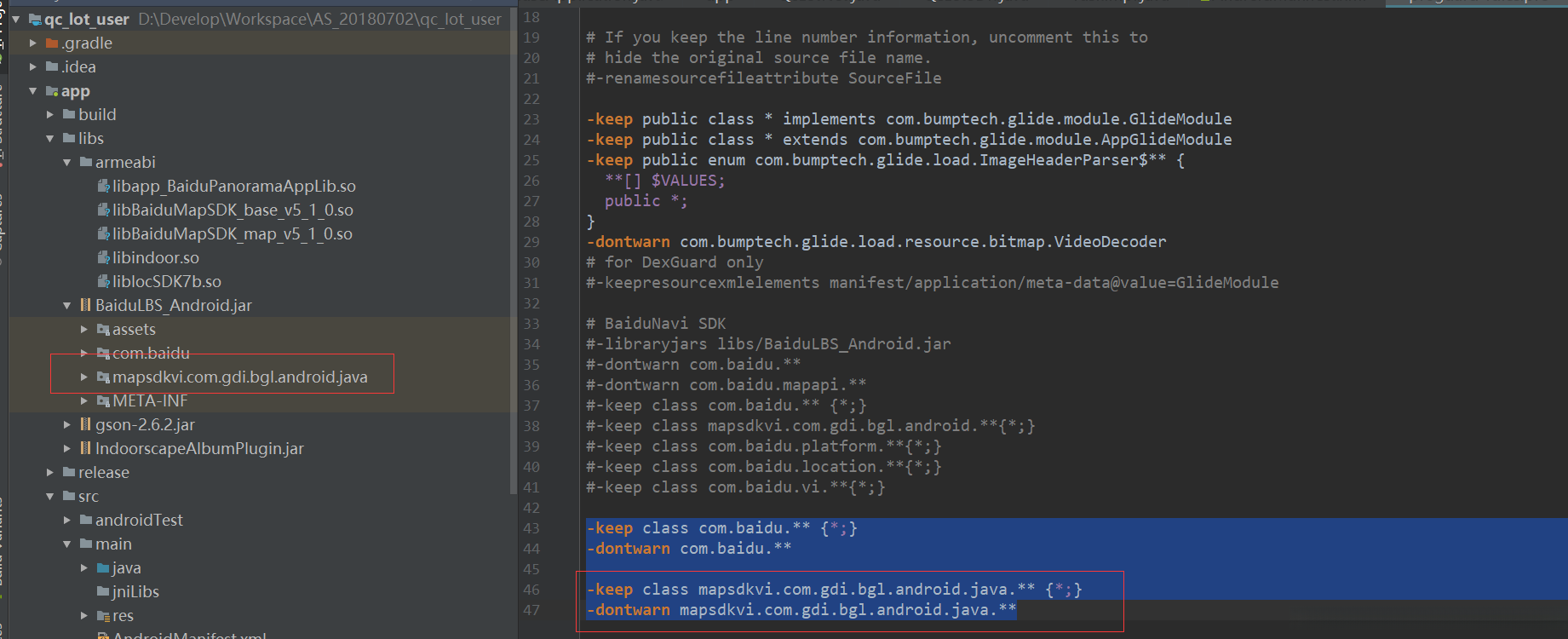Click the '-keep class com.baidu.** {*;}' line

pyautogui.click(x=721, y=528)
